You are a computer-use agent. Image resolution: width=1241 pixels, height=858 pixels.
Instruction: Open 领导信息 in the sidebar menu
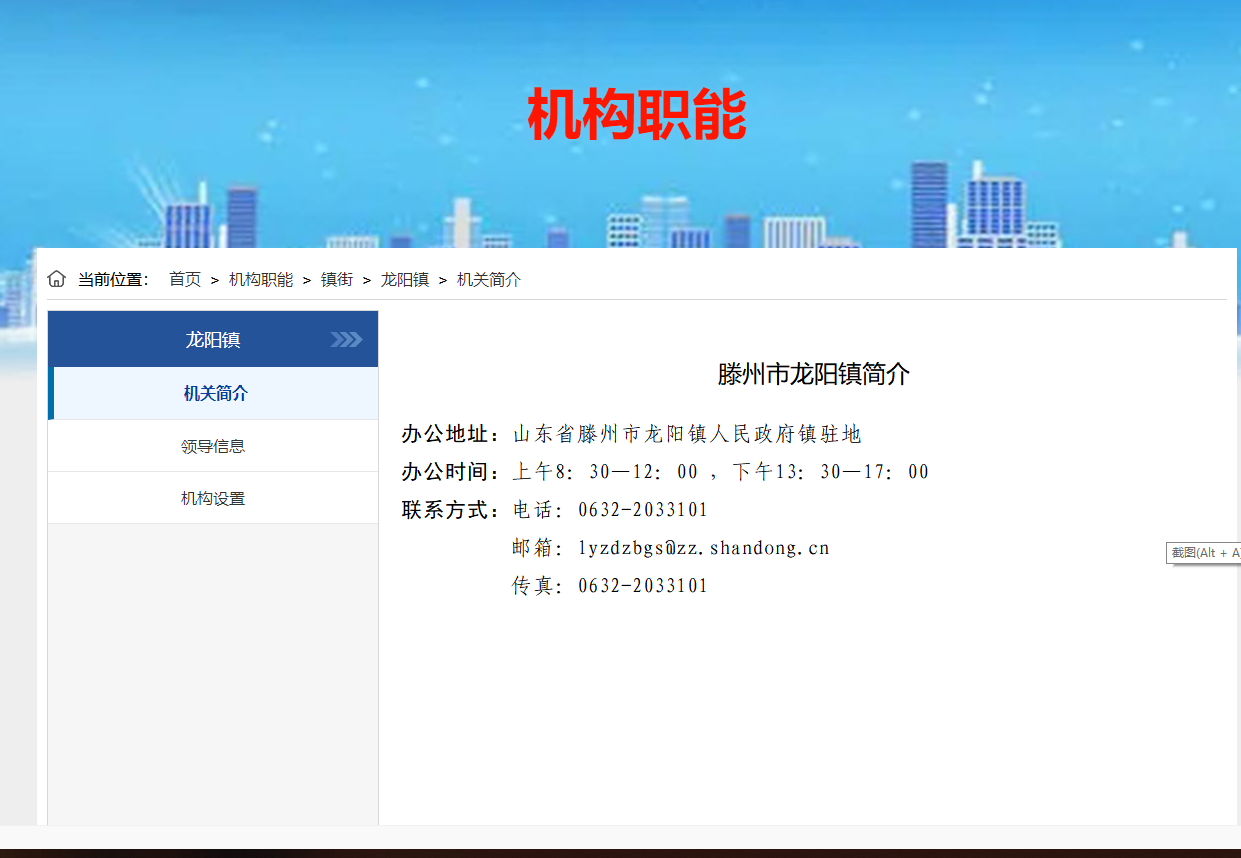click(213, 446)
